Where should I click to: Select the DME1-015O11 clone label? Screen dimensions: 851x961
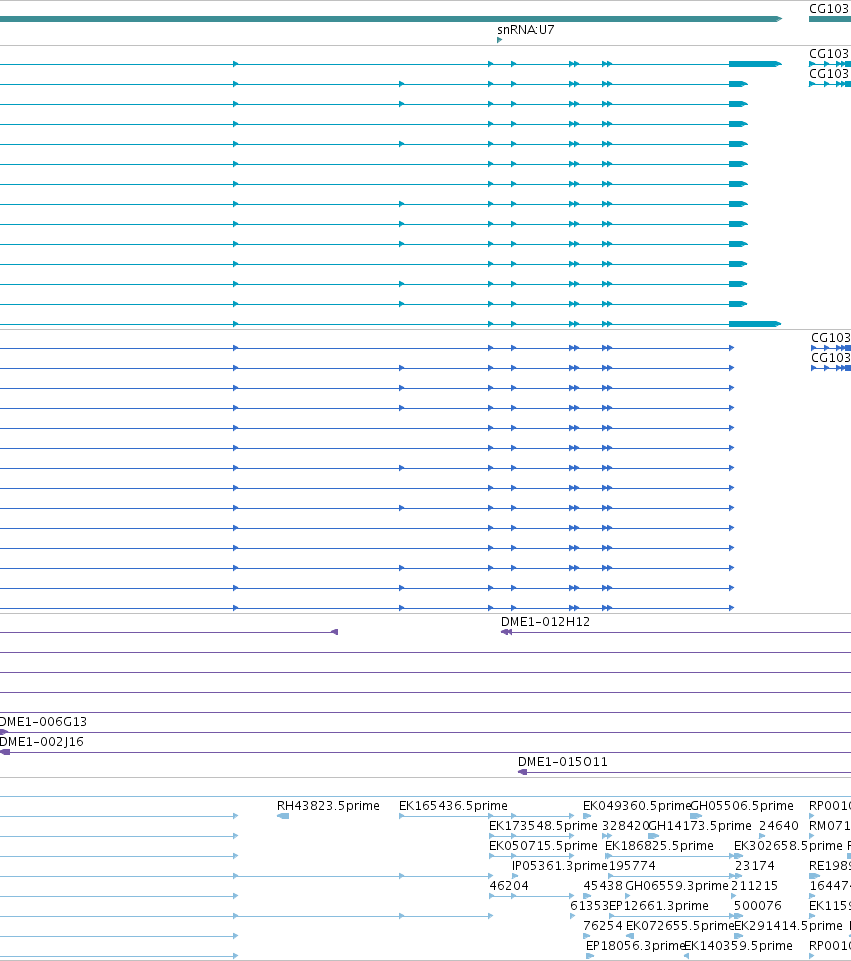(562, 762)
